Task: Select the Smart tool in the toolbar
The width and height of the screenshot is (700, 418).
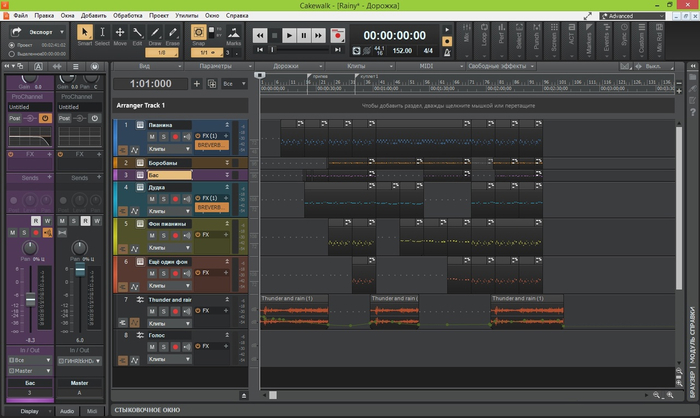Action: pos(85,34)
